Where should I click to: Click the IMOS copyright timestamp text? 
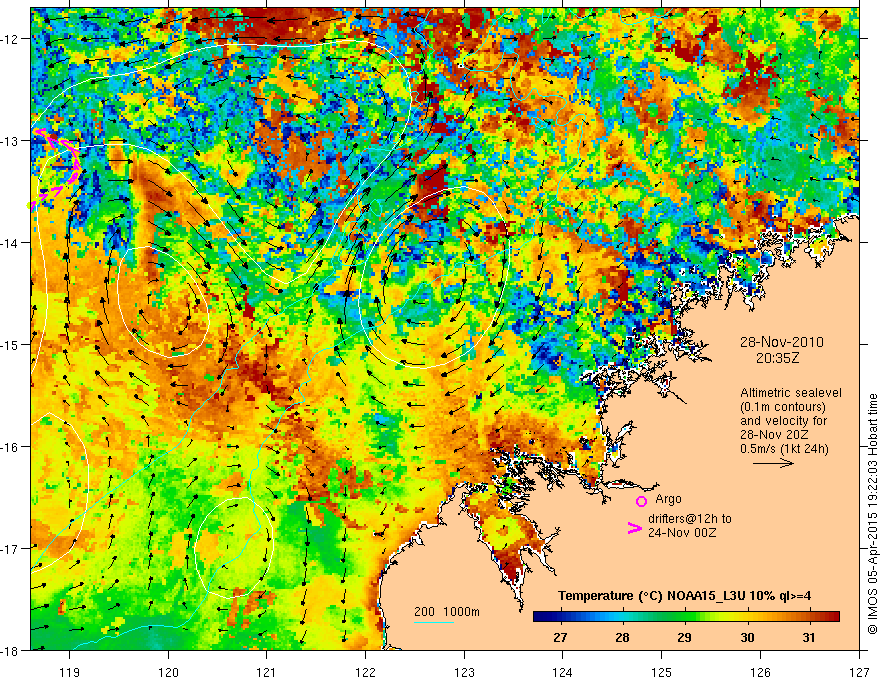[872, 513]
